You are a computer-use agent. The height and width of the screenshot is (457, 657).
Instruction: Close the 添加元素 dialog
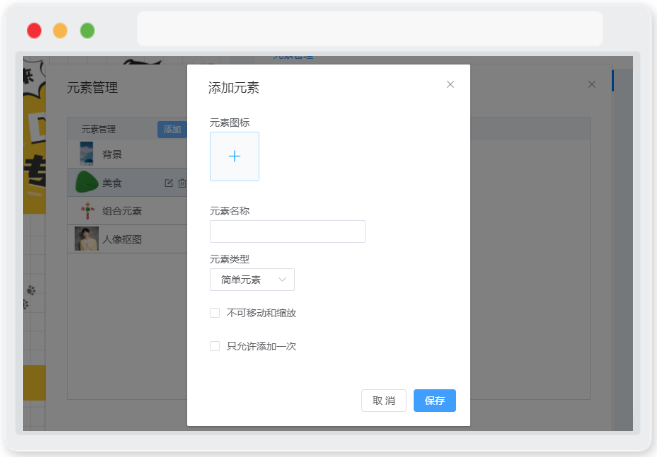(x=450, y=85)
